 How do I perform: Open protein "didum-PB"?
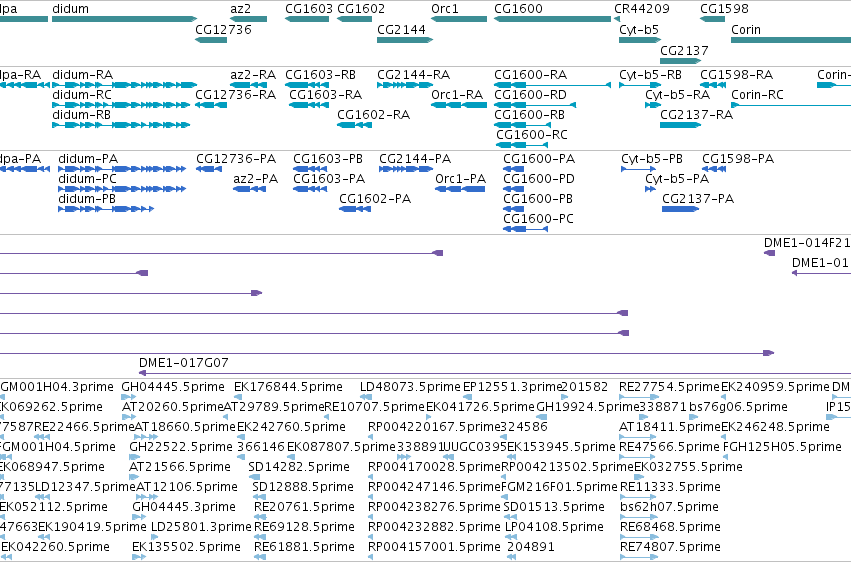tap(106, 209)
